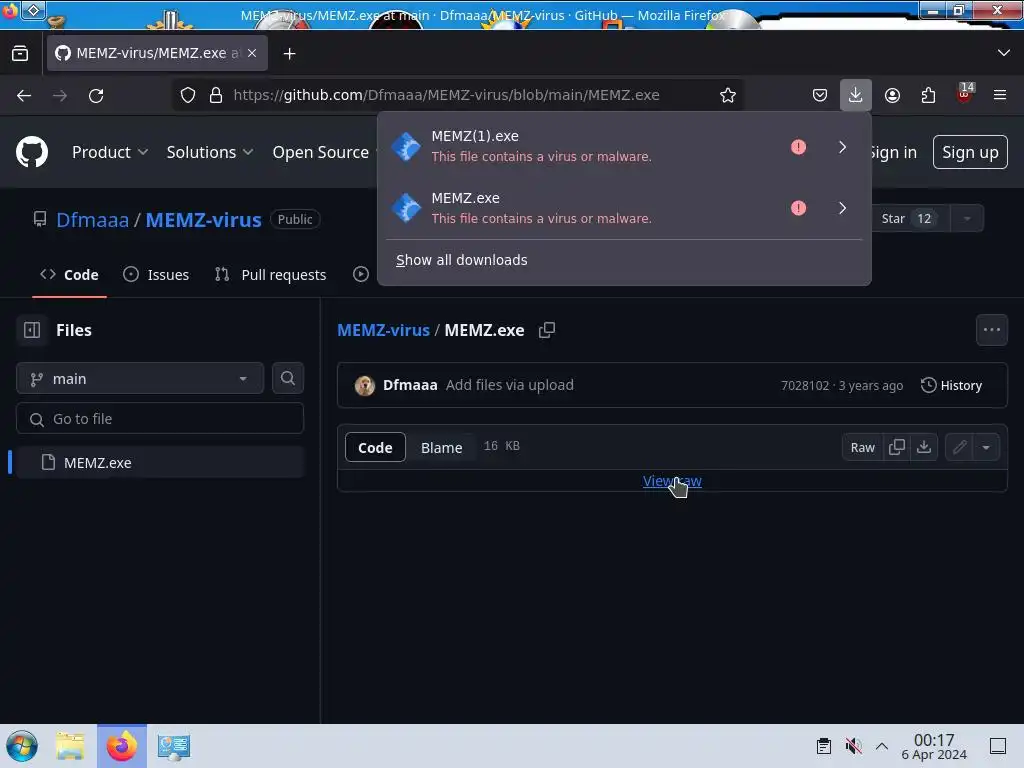Expand MEMZ.exe download details chevron
The width and height of the screenshot is (1024, 768).
pos(842,208)
